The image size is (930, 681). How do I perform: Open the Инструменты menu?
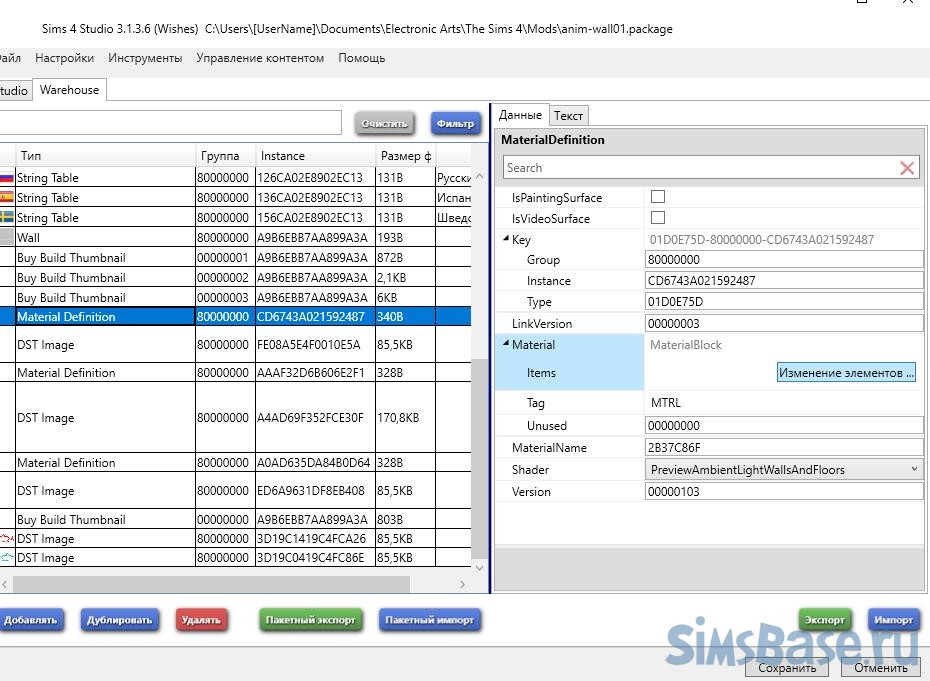tap(145, 58)
